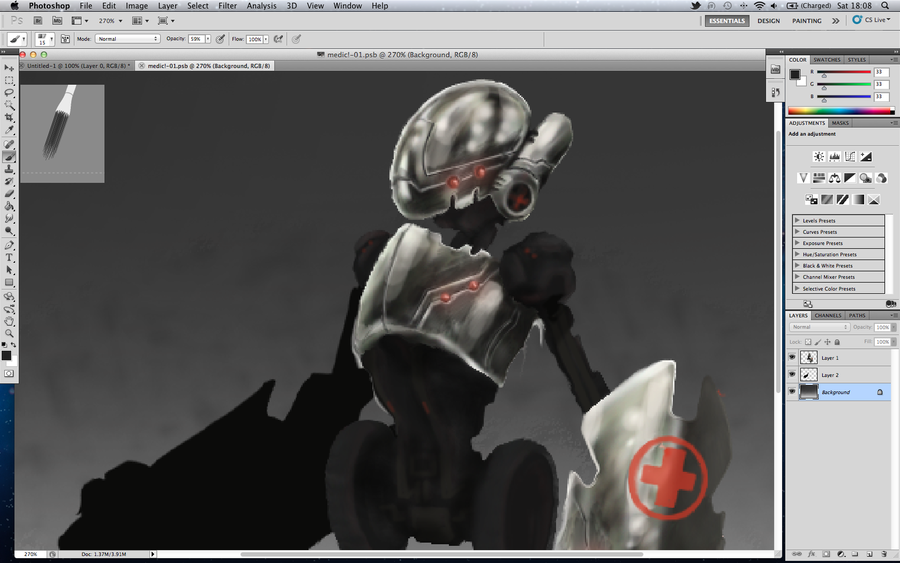Enable airbrush mode next to Flow

pos(278,39)
